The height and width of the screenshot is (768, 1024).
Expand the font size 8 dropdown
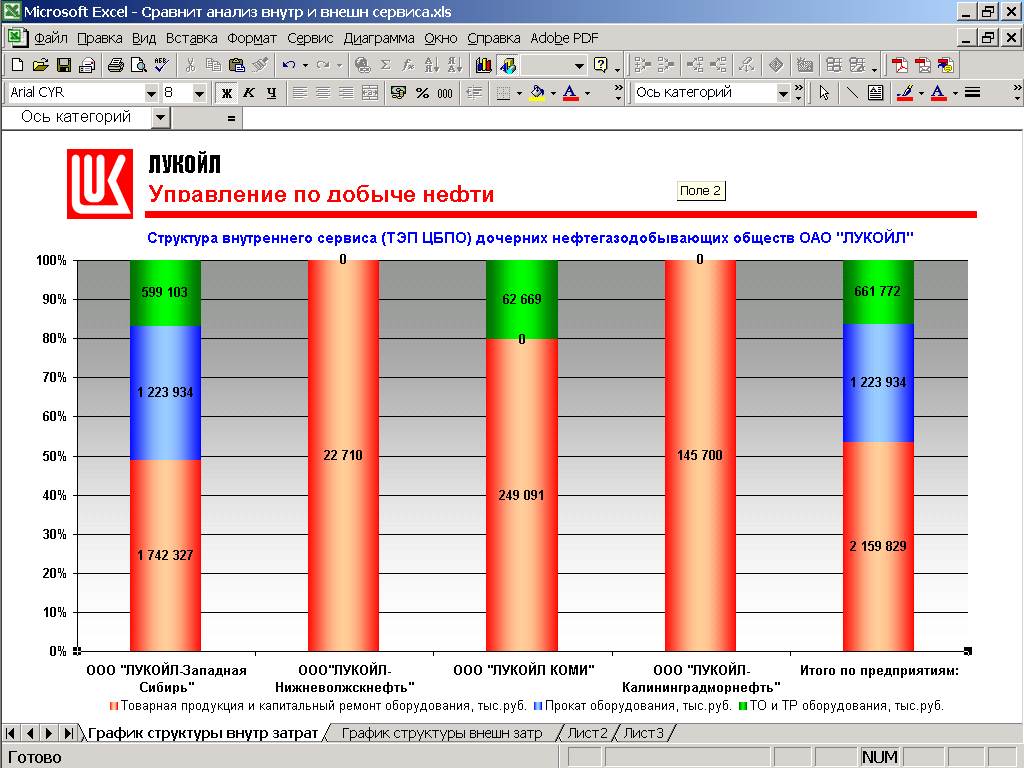tap(199, 93)
